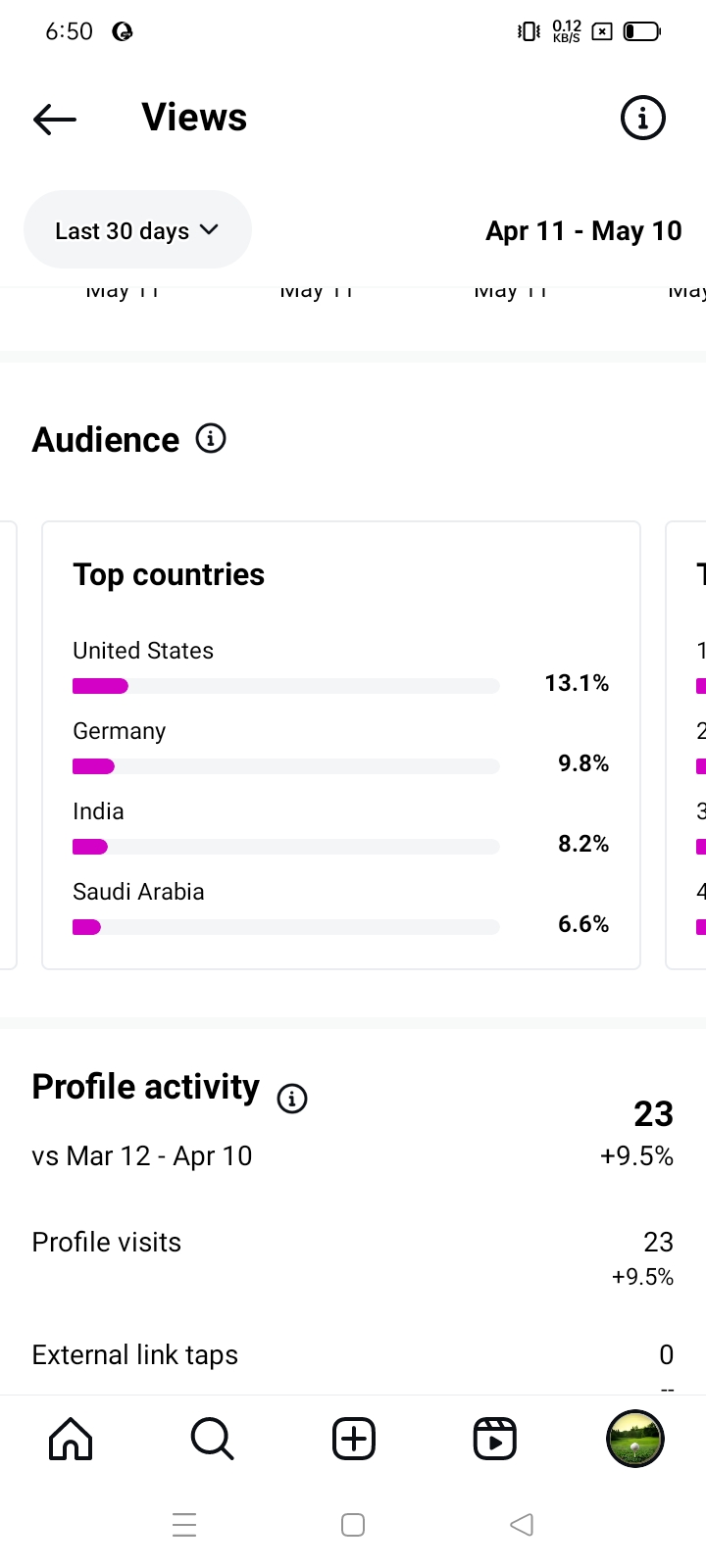Expand the Last 30 days dropdown
The image size is (706, 1568).
click(137, 230)
